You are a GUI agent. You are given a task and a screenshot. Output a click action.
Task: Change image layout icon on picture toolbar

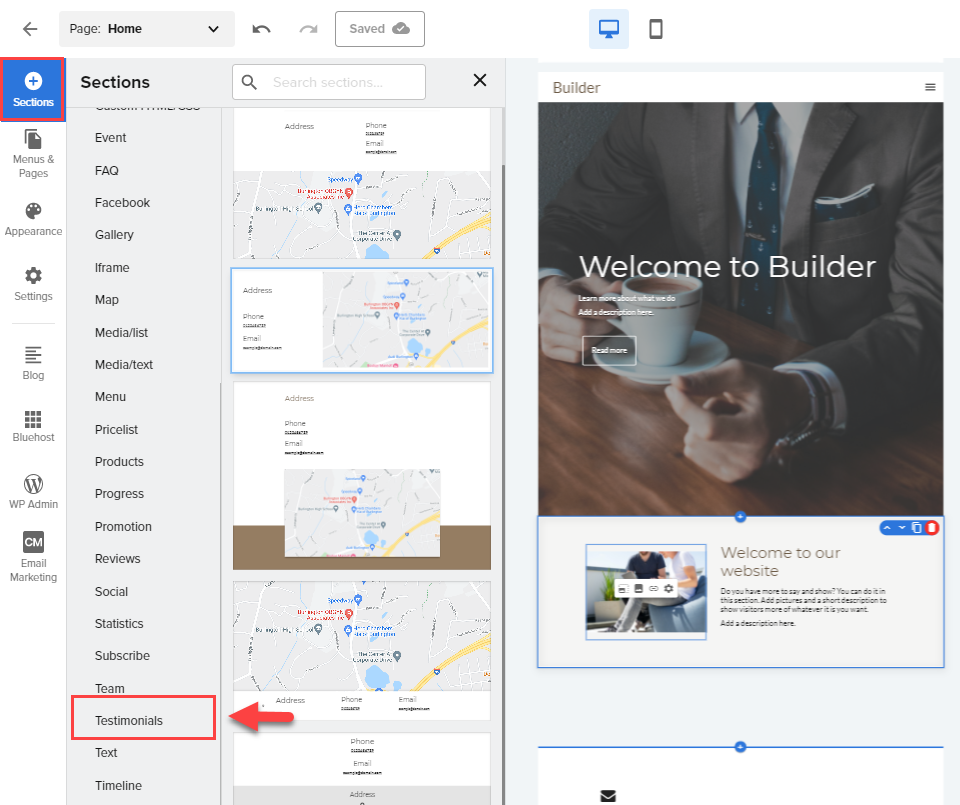tap(623, 588)
